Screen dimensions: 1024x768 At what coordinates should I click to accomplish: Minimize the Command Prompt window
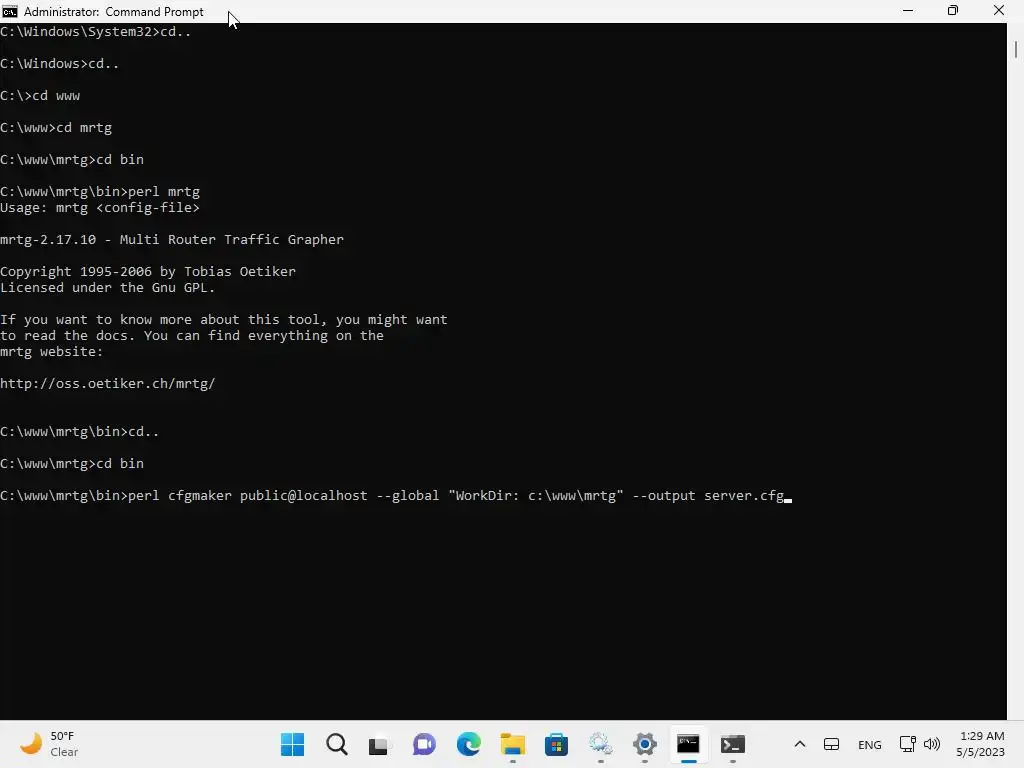tap(908, 11)
